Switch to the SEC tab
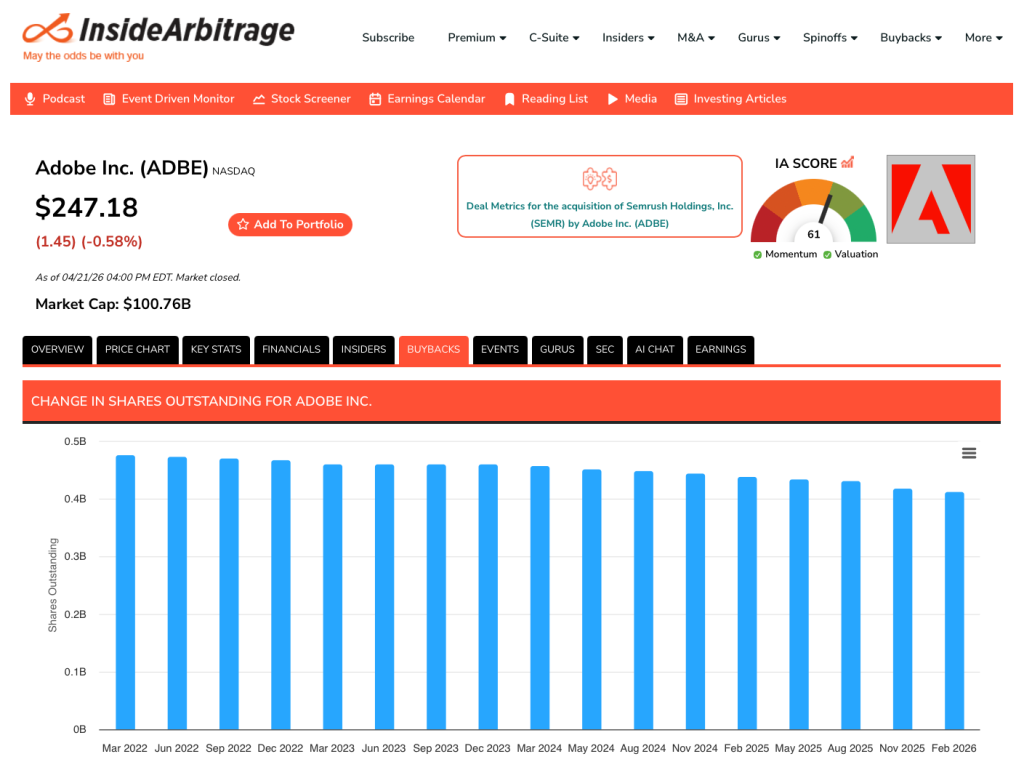 605,349
